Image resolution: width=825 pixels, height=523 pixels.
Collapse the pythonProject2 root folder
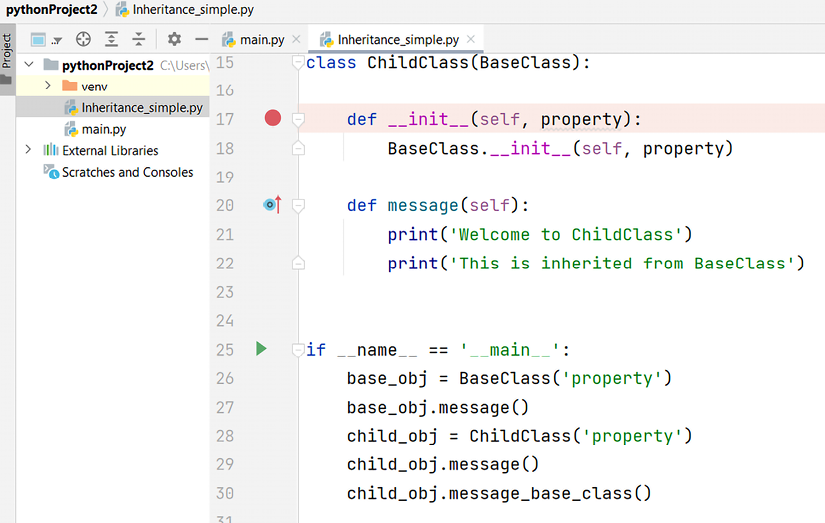click(x=29, y=65)
